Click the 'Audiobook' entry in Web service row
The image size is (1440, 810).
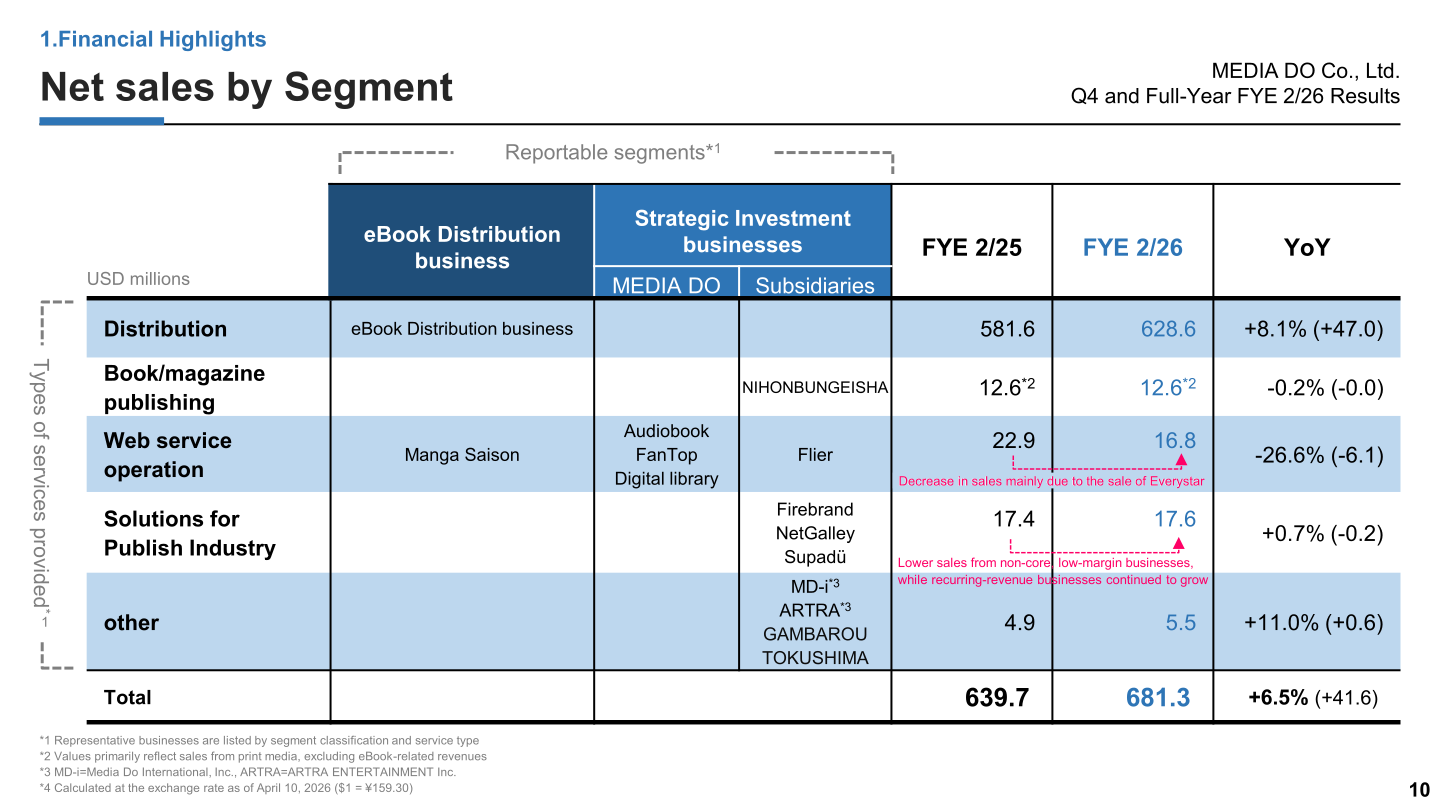coord(666,431)
